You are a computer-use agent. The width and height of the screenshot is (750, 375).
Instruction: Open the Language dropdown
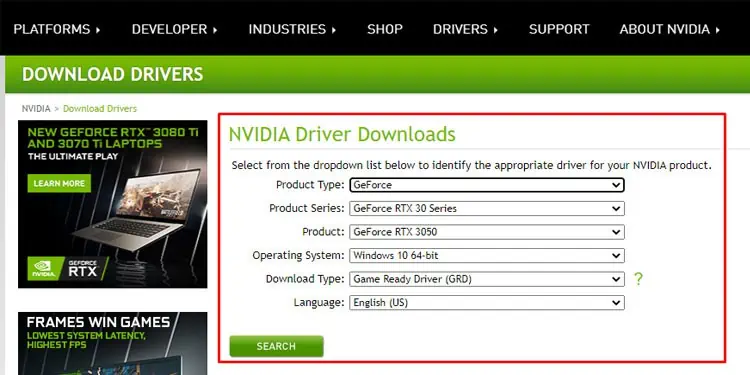pyautogui.click(x=487, y=303)
